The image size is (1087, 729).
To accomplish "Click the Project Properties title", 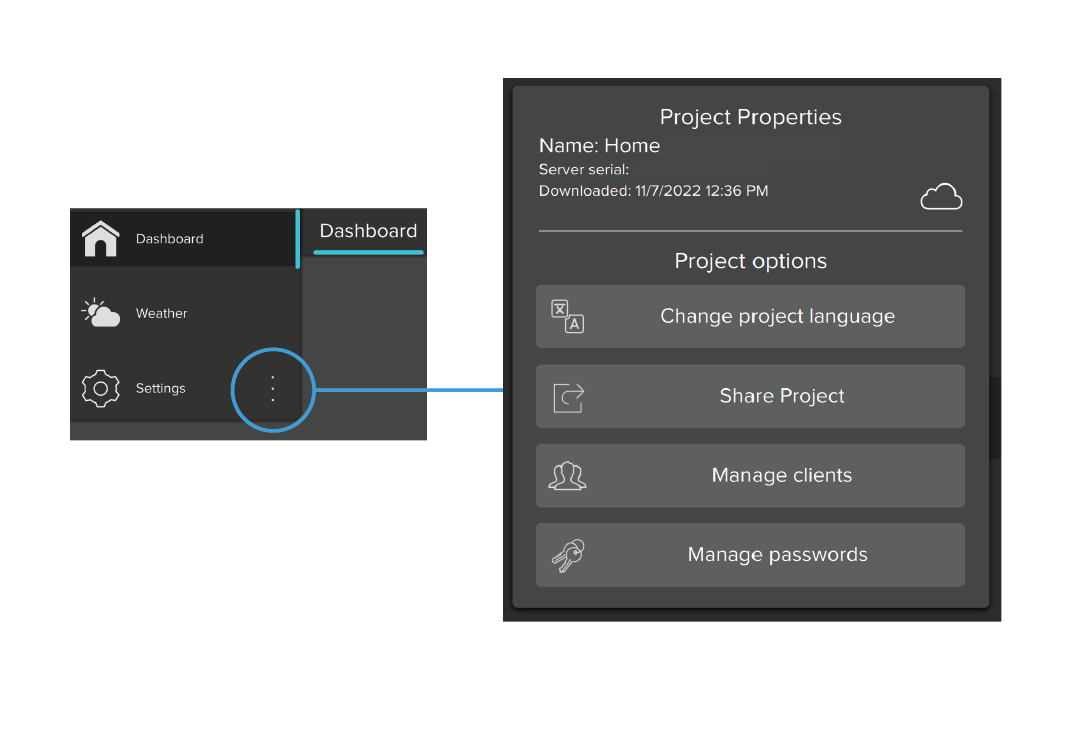I will click(750, 117).
